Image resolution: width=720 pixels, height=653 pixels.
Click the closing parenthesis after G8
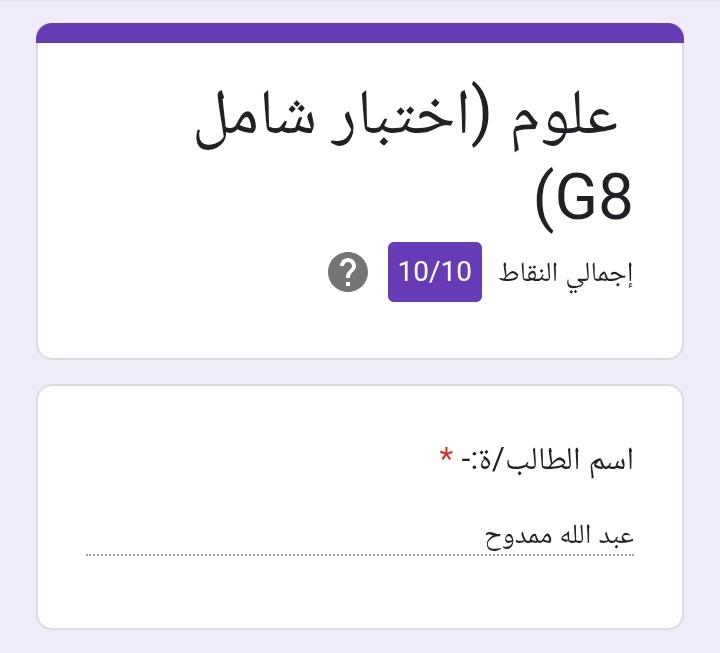click(x=544, y=199)
